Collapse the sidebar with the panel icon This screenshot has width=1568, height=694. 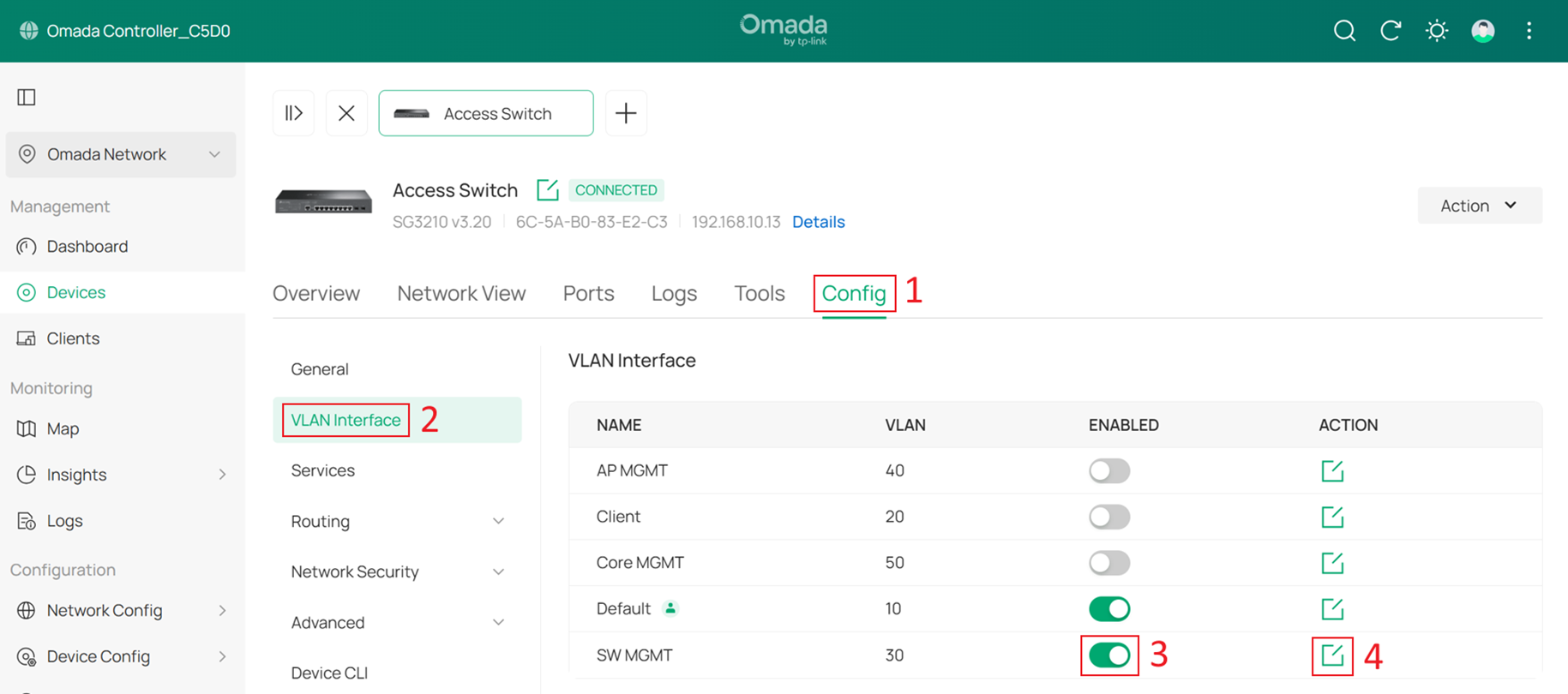click(x=27, y=97)
